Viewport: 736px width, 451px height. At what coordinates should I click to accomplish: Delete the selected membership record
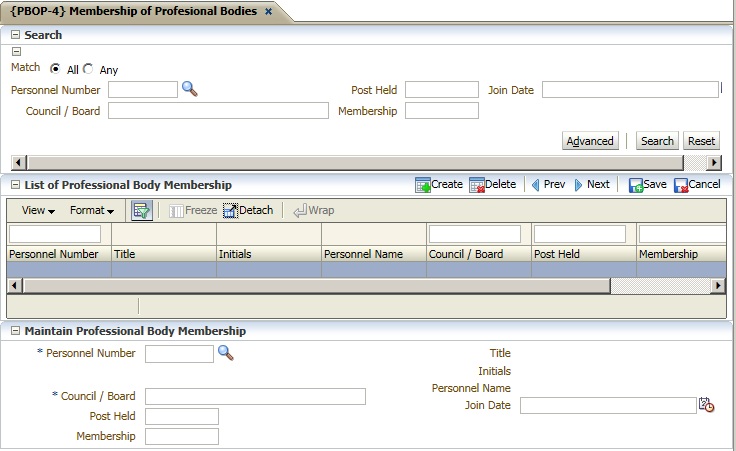pos(477,185)
